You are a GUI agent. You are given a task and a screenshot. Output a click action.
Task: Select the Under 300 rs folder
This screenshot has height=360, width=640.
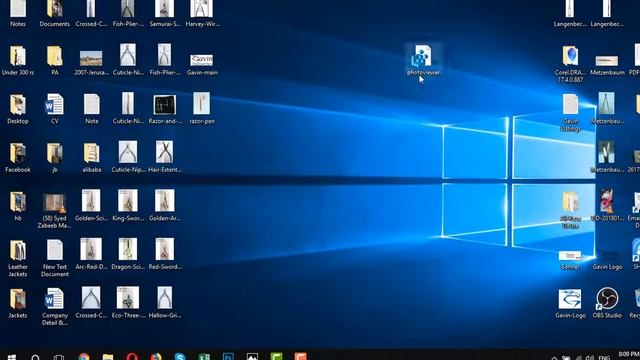(18, 60)
